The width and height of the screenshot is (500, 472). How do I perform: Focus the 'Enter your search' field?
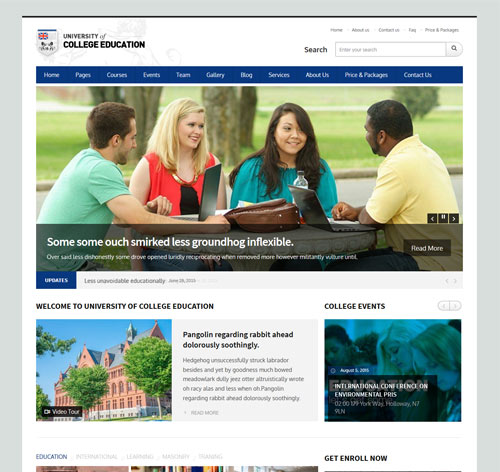(x=390, y=49)
